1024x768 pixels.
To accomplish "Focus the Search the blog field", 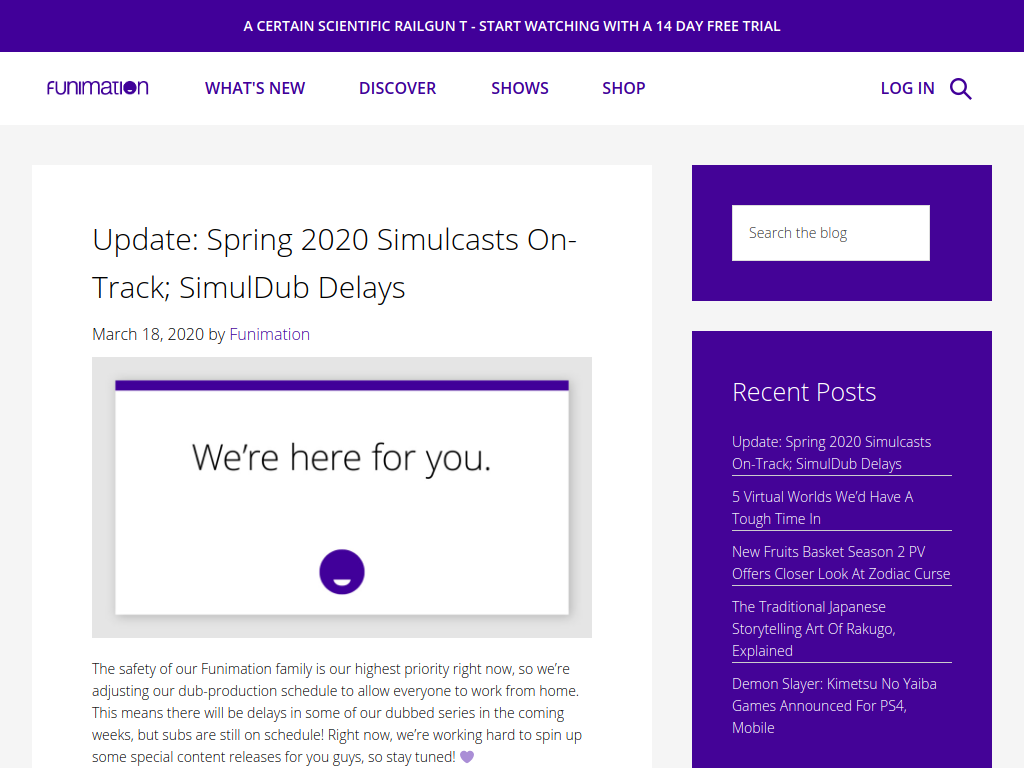I will point(831,233).
